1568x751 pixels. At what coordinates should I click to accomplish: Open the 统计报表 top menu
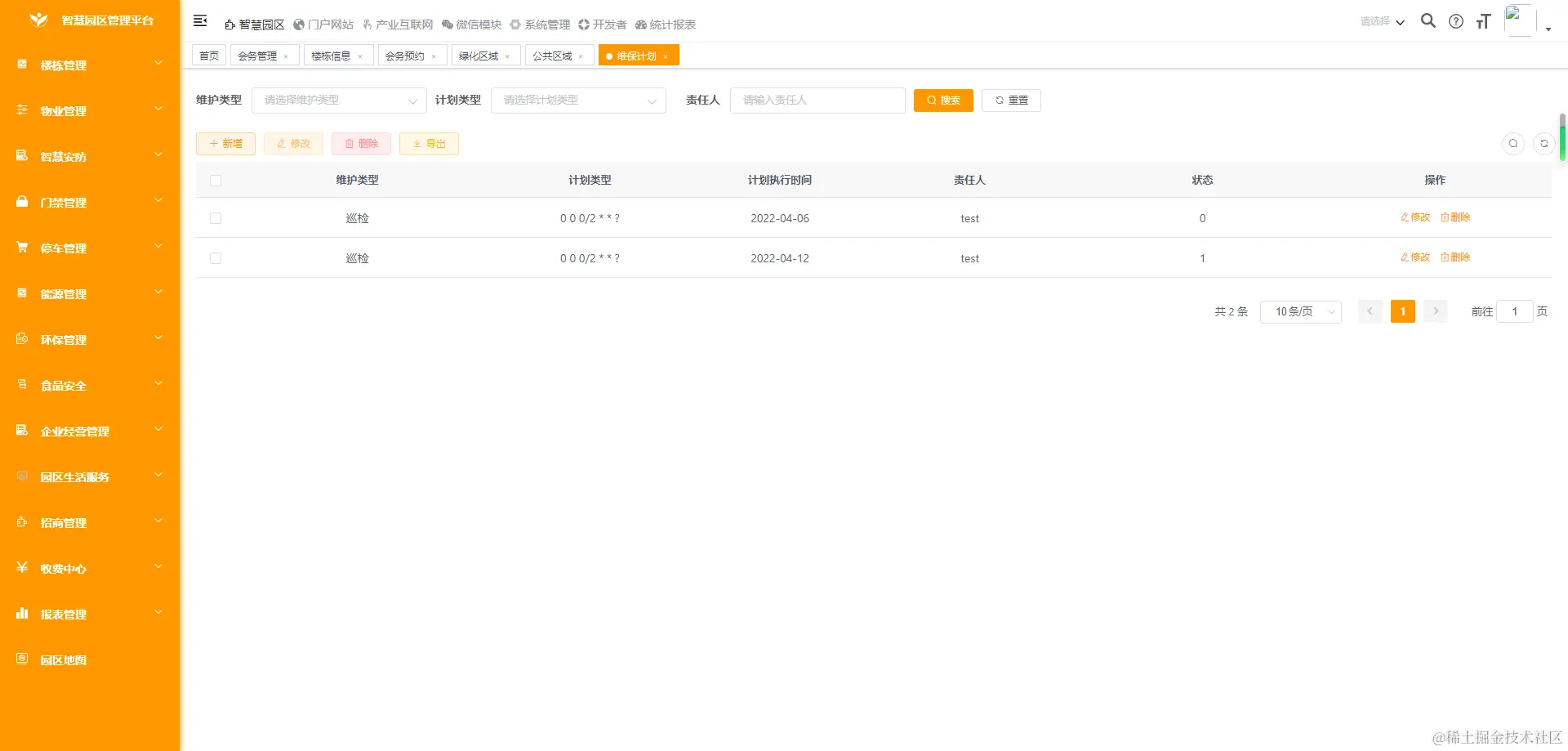(x=666, y=25)
